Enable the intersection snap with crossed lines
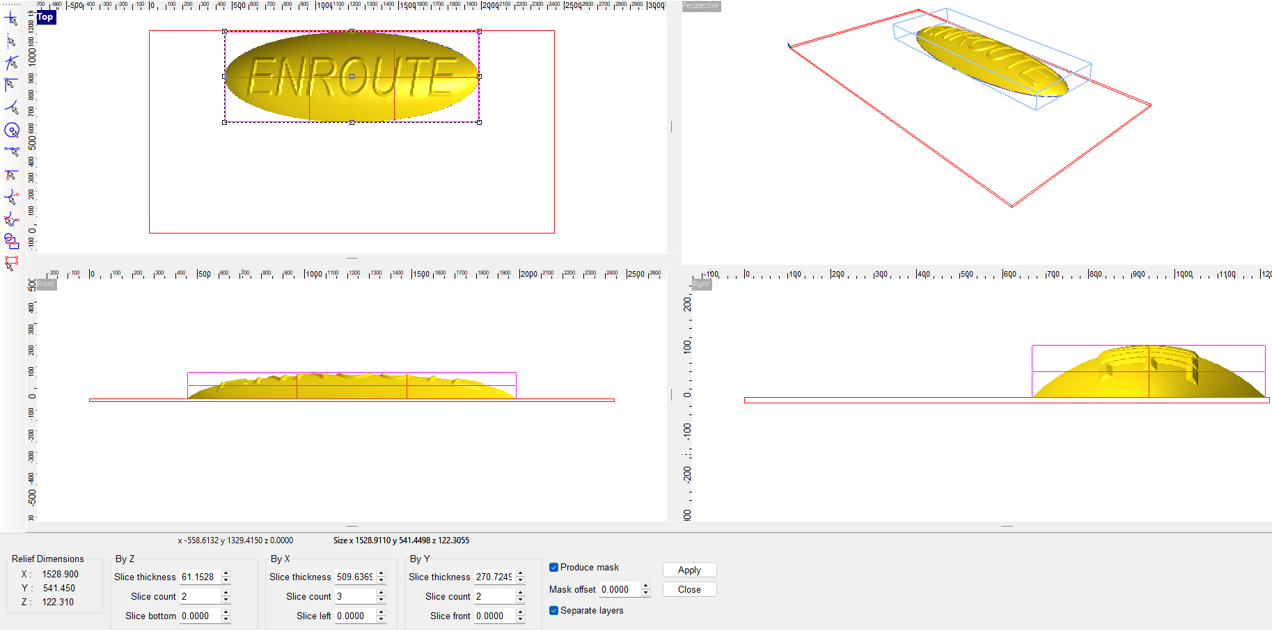This screenshot has height=630, width=1272. click(12, 63)
